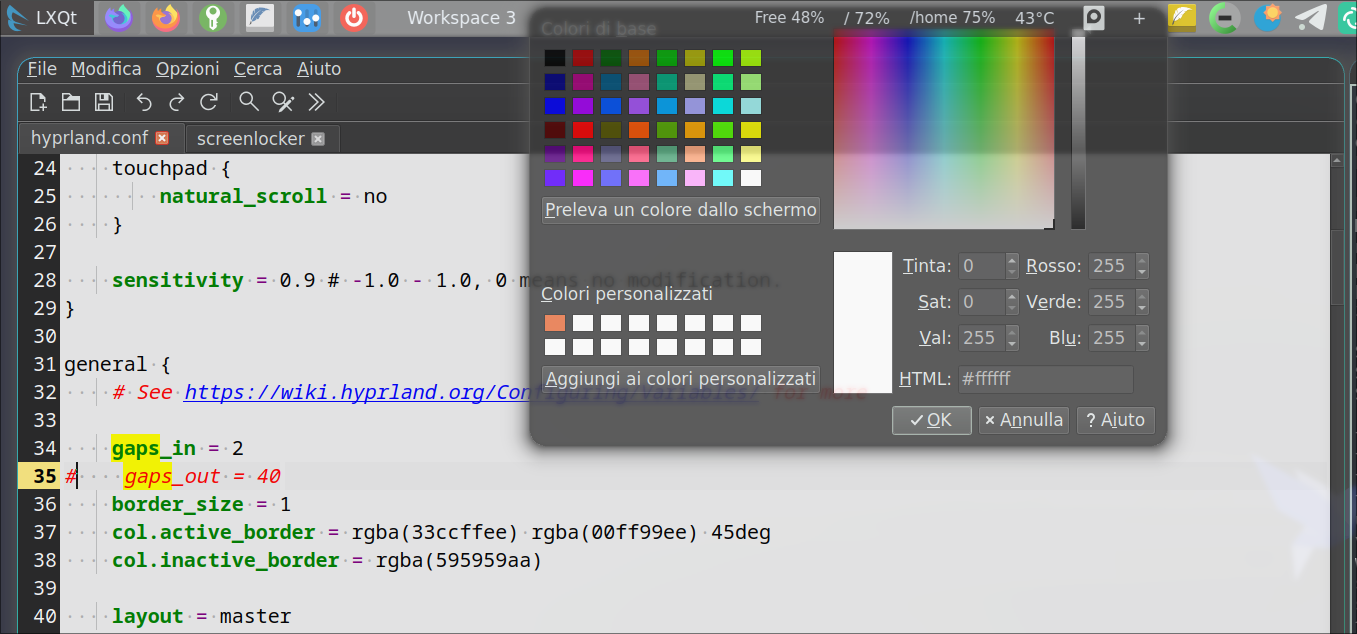The height and width of the screenshot is (634, 1357).
Task: Open the search tool
Action: click(248, 101)
